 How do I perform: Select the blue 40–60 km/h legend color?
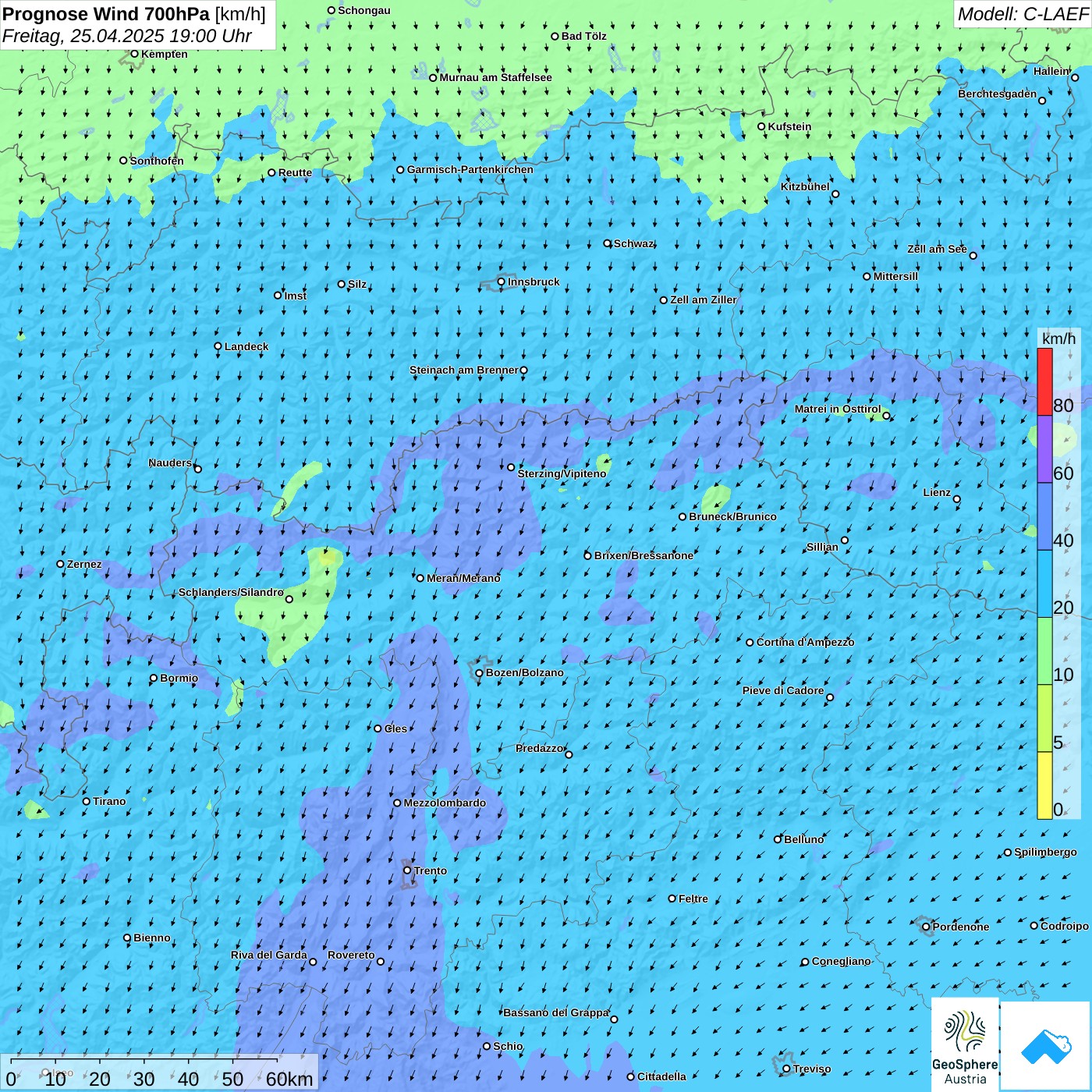pos(1044,517)
